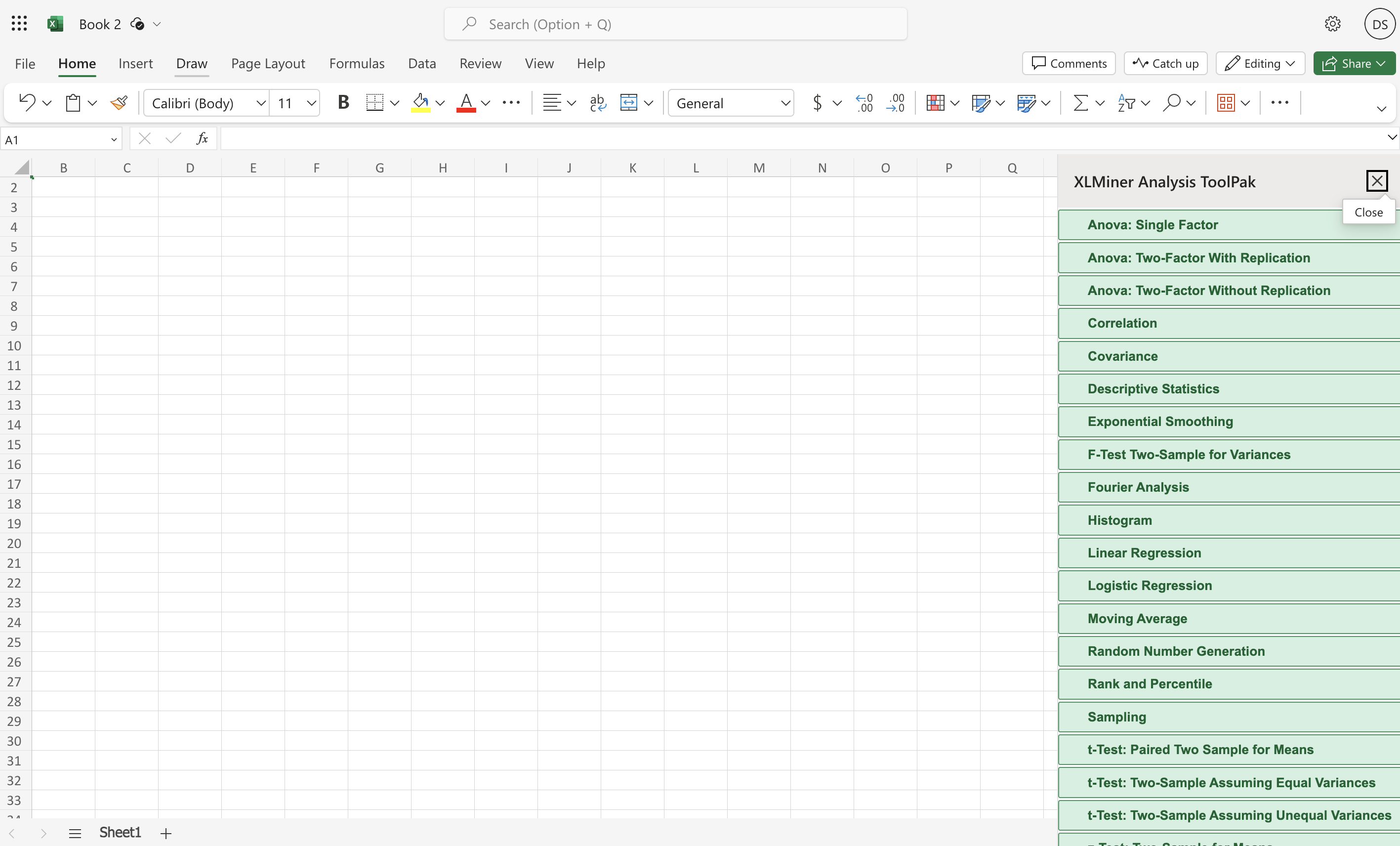Expand the General number format dropdown
The image size is (1400, 846).
(784, 103)
